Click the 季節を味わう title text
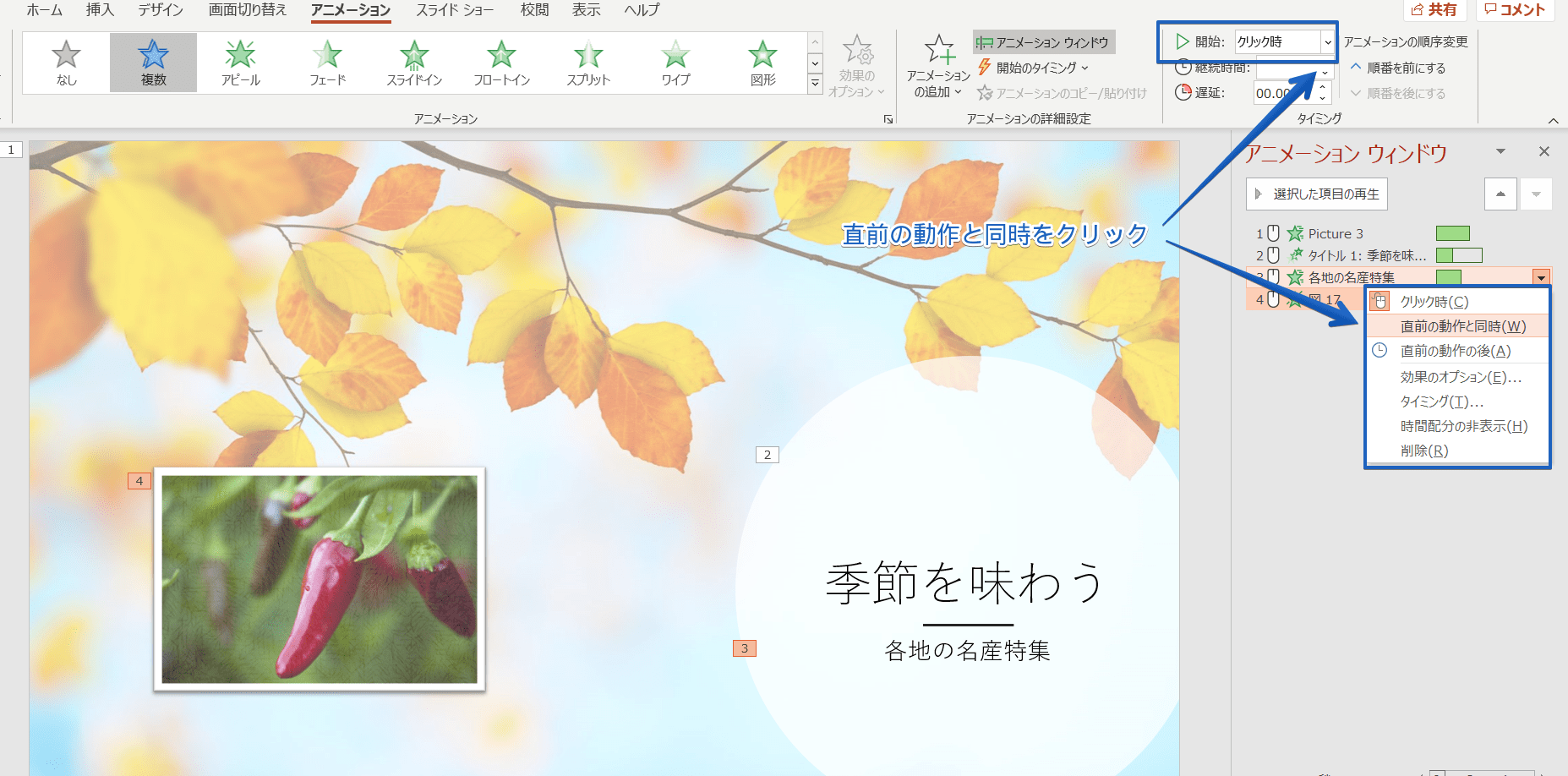 965,582
